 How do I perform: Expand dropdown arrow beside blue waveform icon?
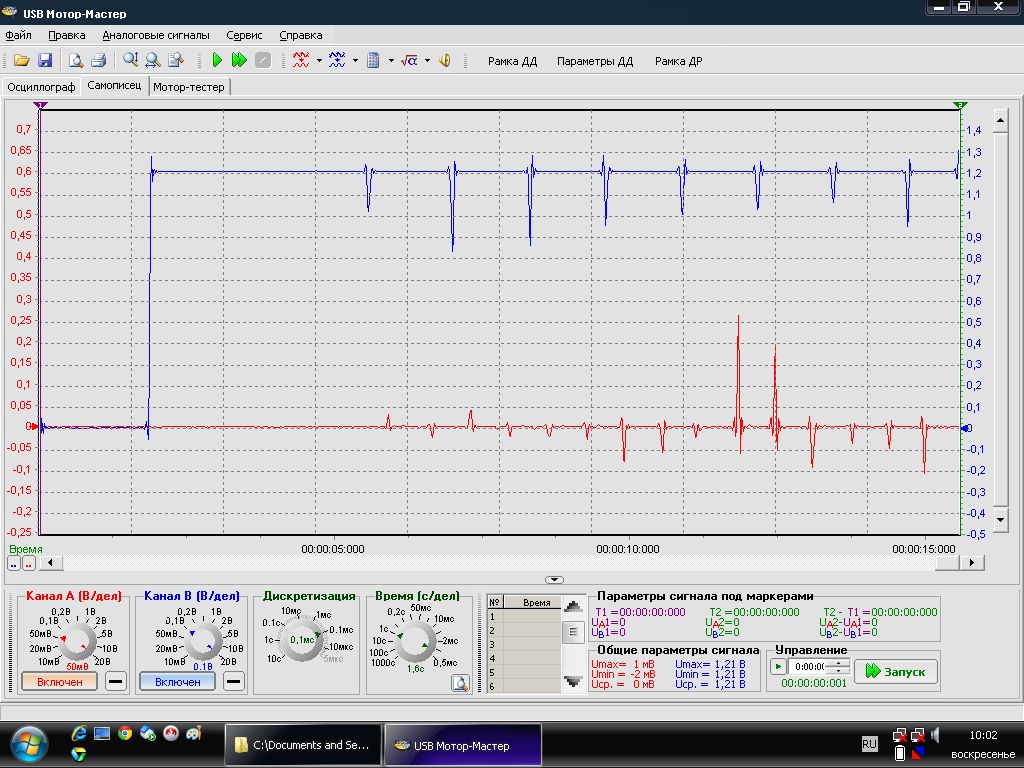(x=355, y=61)
